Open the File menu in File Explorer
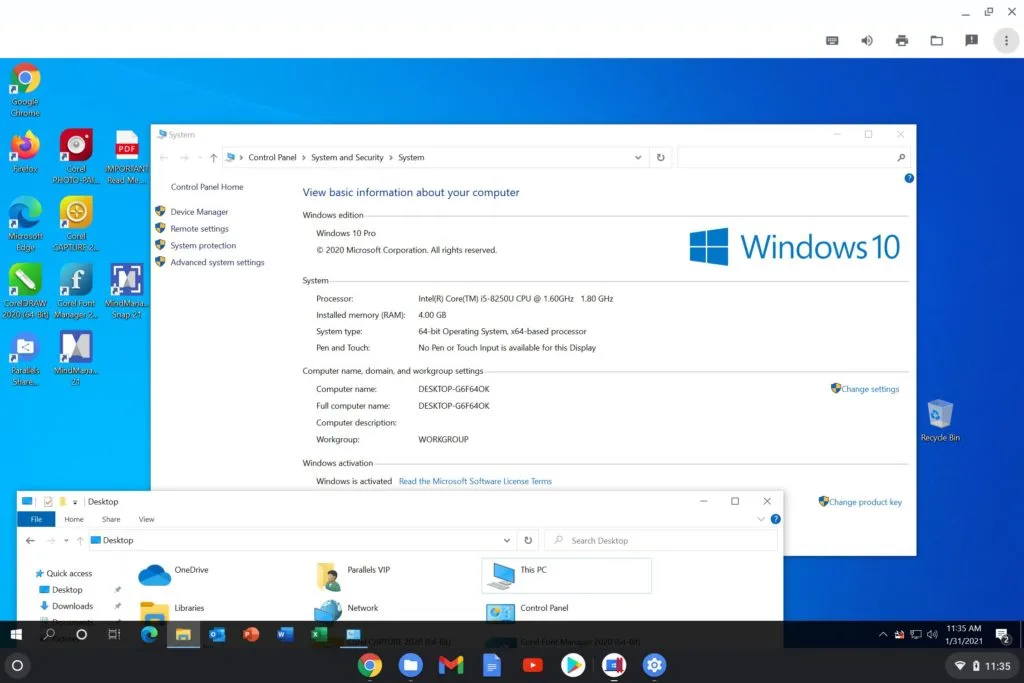Screen dimensions: 1024x683 (35, 519)
